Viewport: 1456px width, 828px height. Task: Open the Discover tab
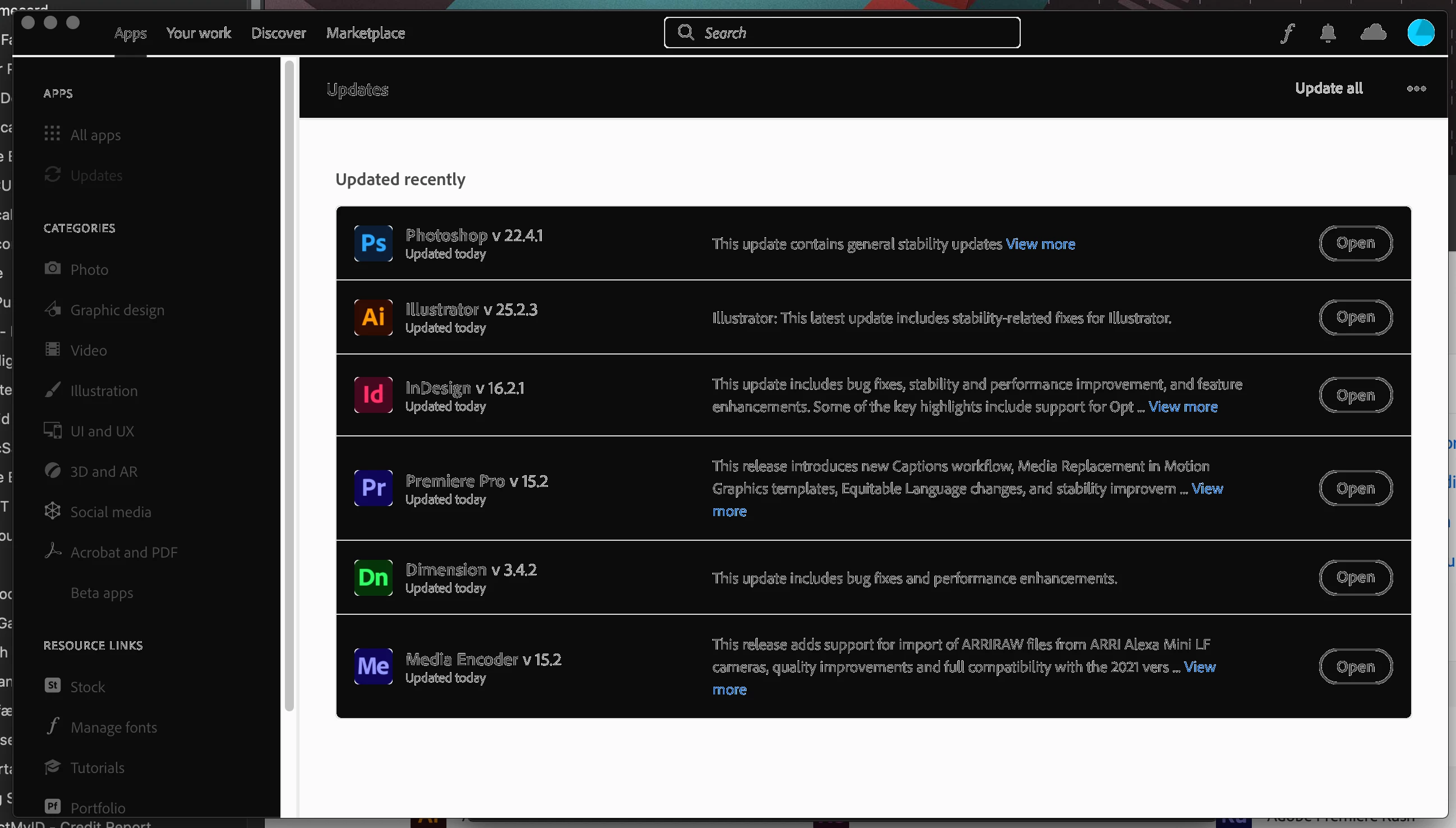click(279, 33)
